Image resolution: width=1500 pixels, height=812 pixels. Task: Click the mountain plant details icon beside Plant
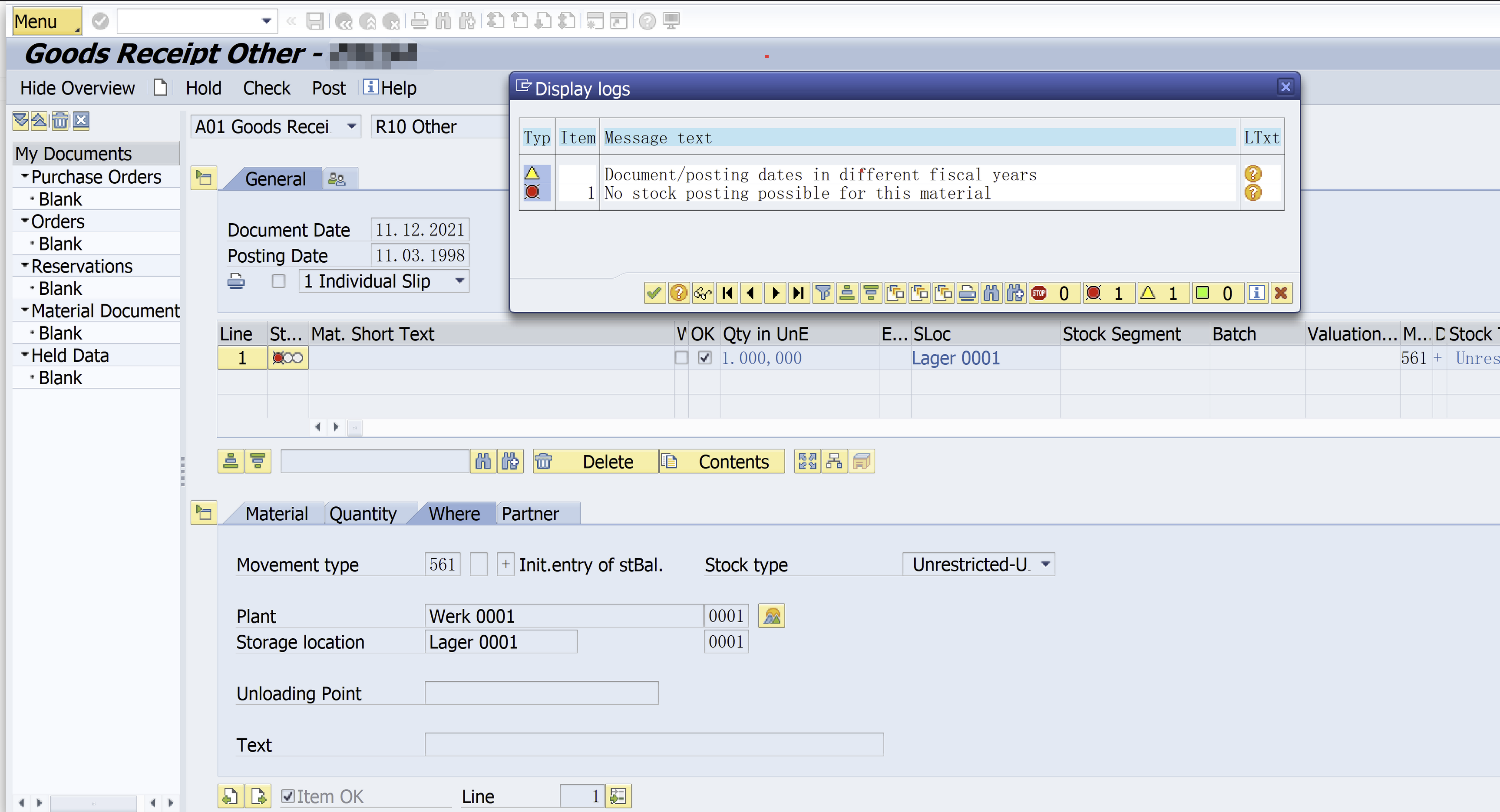click(772, 616)
